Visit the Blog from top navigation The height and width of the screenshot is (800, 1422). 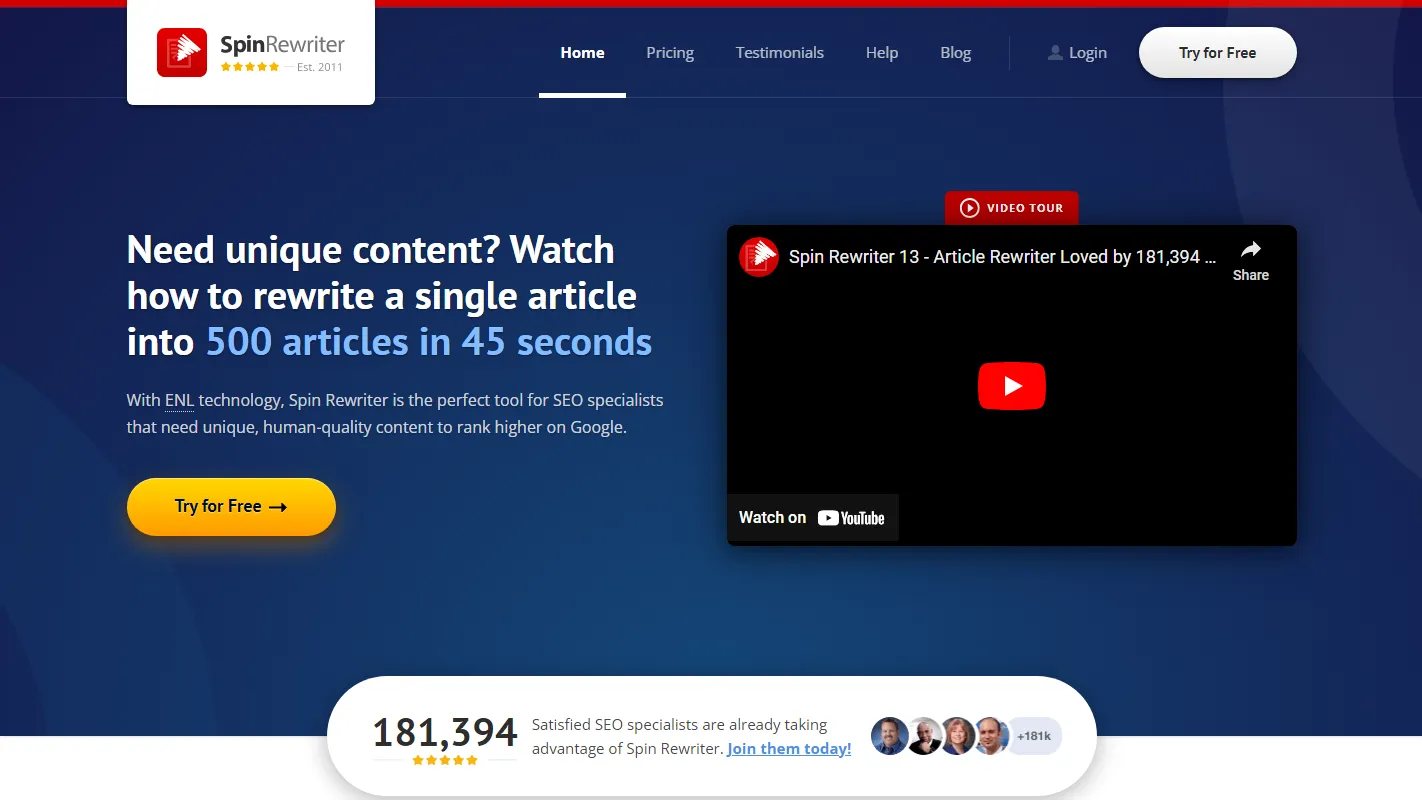tap(956, 53)
